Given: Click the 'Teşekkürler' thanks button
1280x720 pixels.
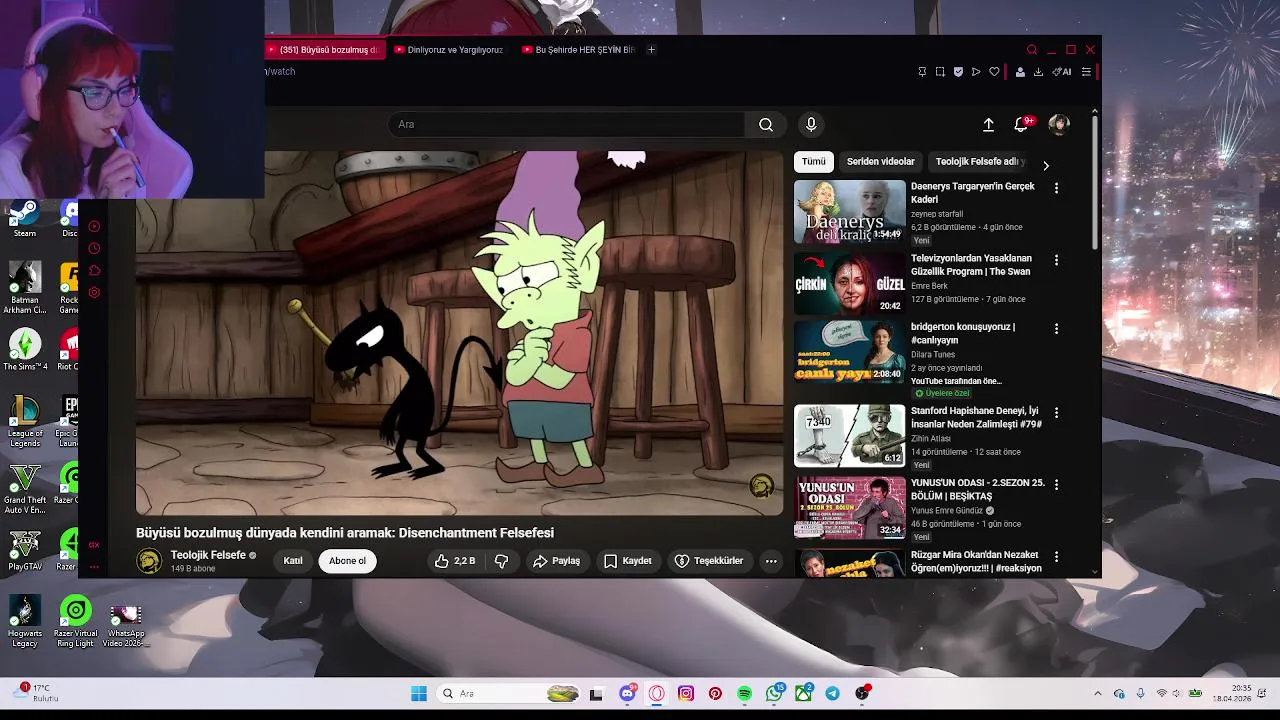Looking at the screenshot, I should tap(709, 561).
